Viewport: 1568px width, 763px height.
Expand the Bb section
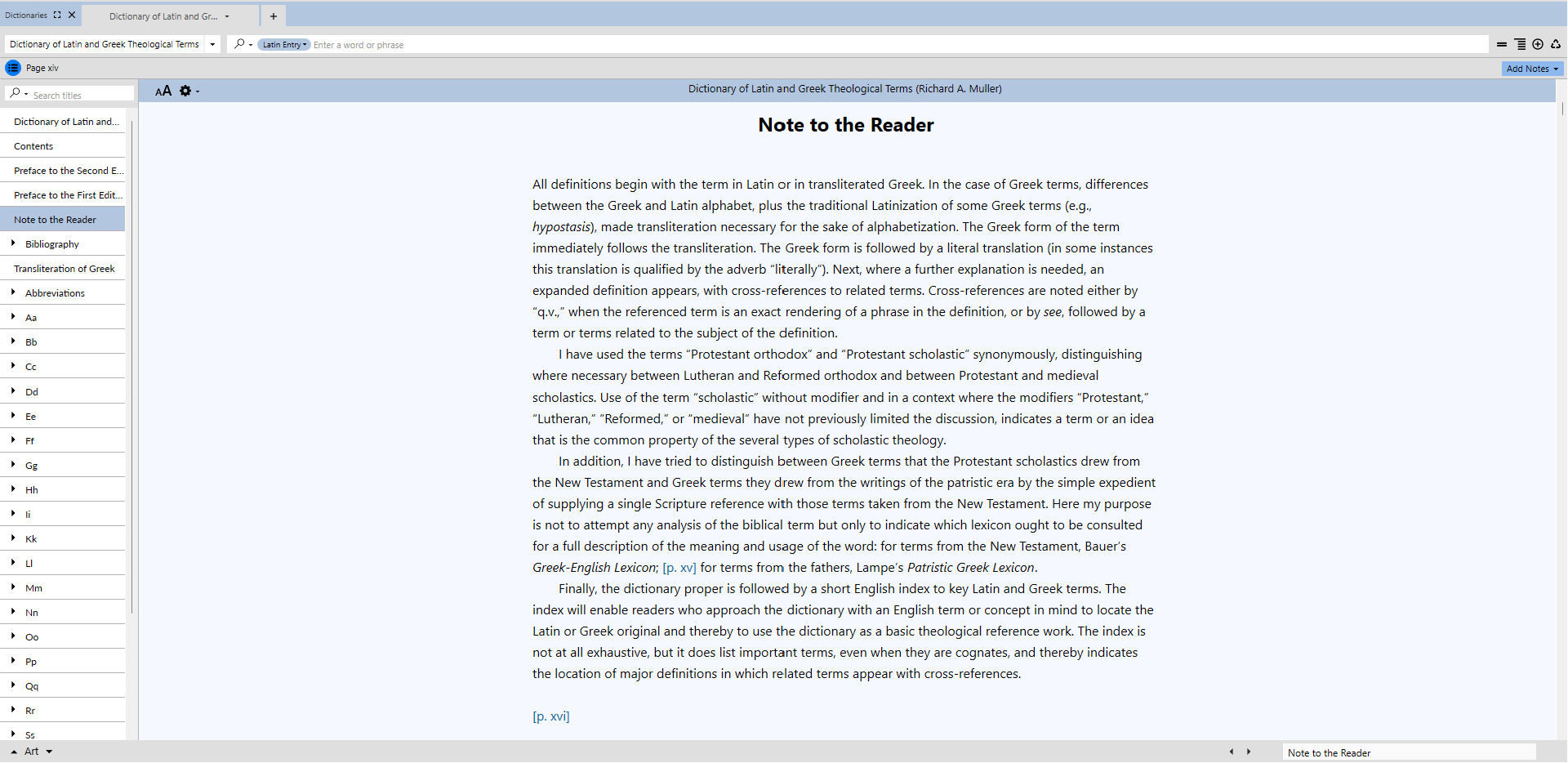[x=13, y=341]
